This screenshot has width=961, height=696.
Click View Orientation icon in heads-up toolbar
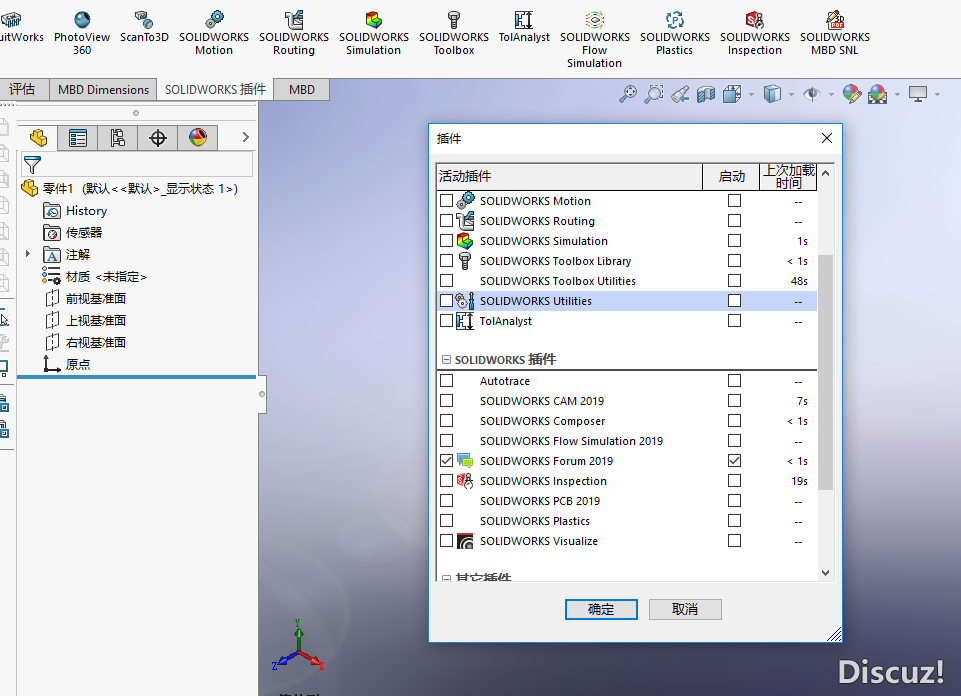(x=732, y=94)
